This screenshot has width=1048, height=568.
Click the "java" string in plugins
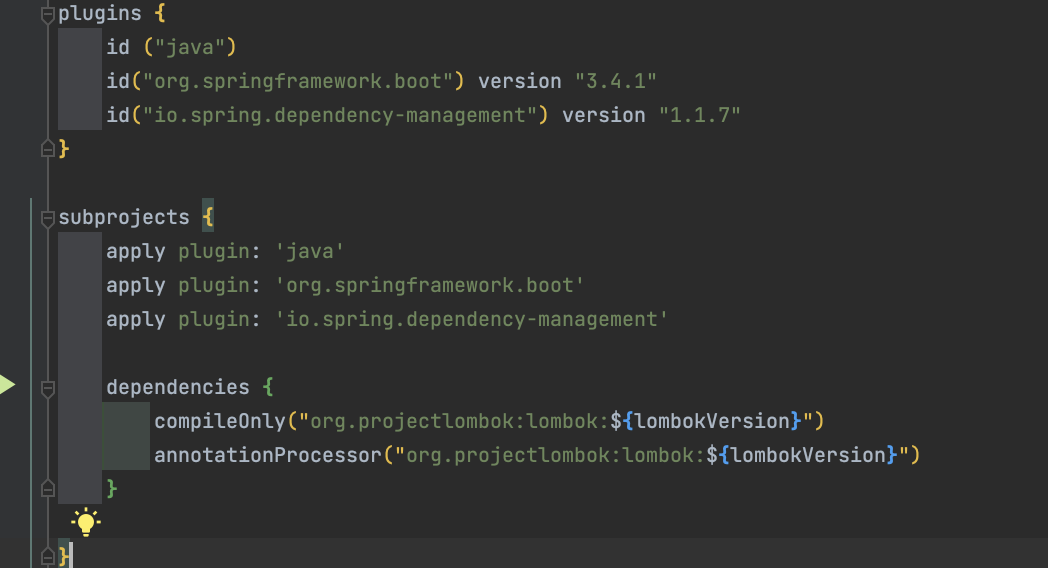[x=189, y=47]
